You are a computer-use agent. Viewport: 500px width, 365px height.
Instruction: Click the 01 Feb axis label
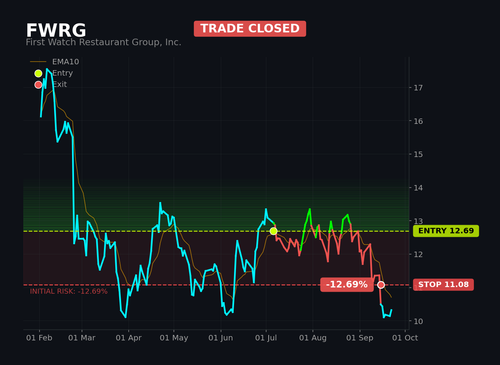tap(39, 338)
